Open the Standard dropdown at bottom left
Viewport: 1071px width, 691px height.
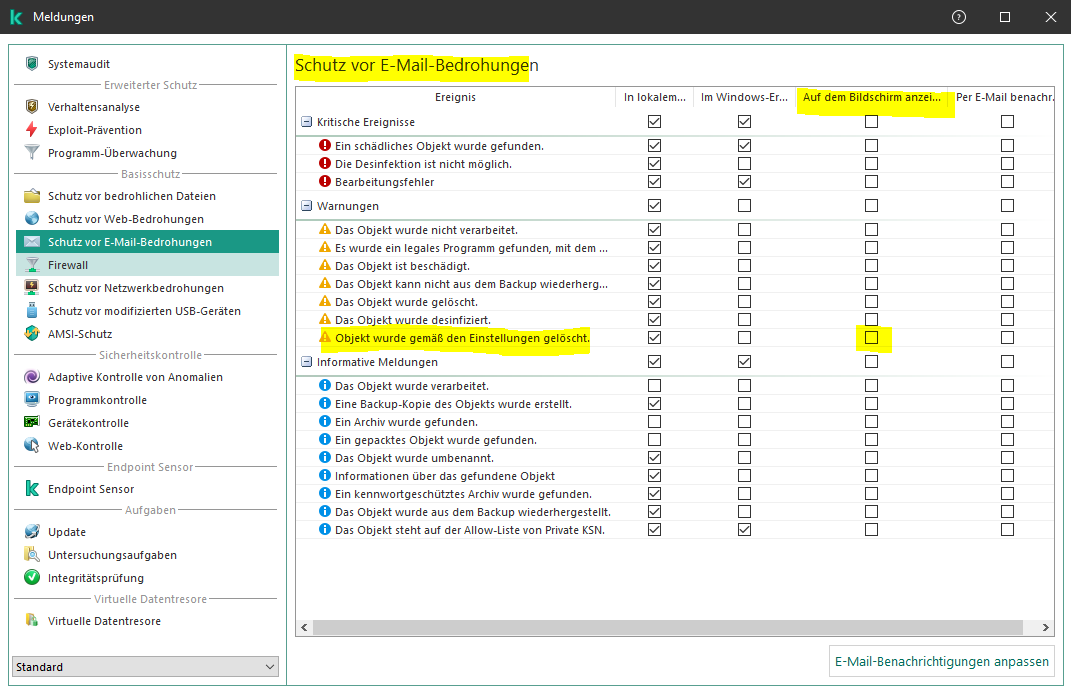(x=145, y=667)
